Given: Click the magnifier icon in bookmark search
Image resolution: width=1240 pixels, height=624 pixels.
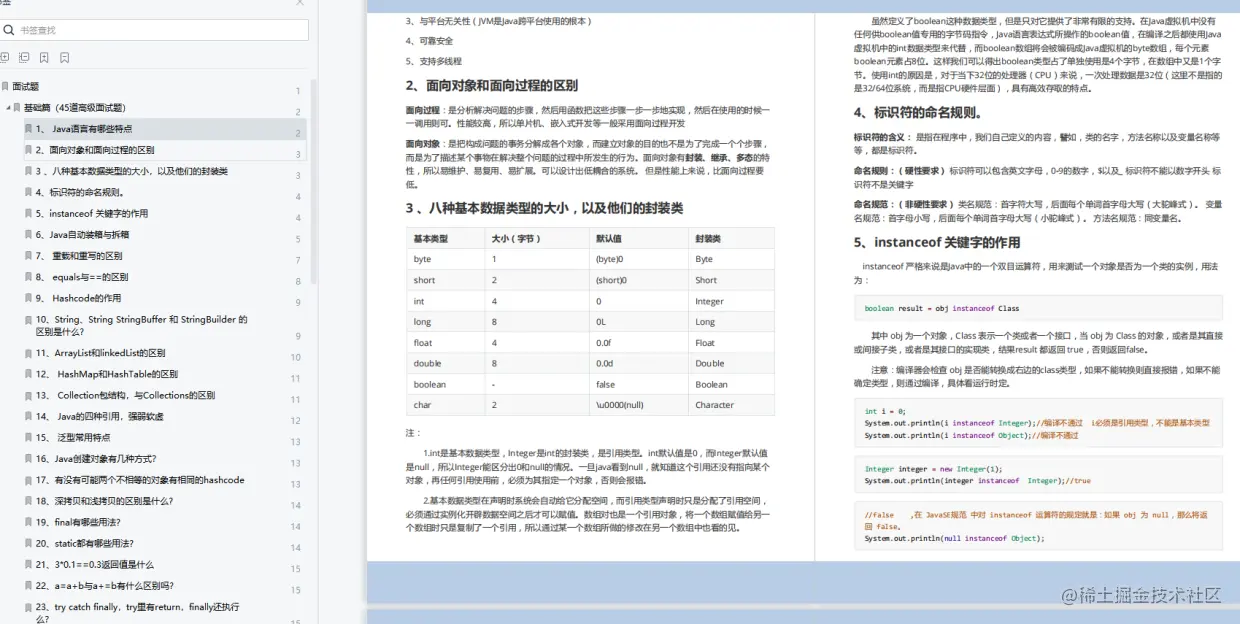Looking at the screenshot, I should pos(11,30).
